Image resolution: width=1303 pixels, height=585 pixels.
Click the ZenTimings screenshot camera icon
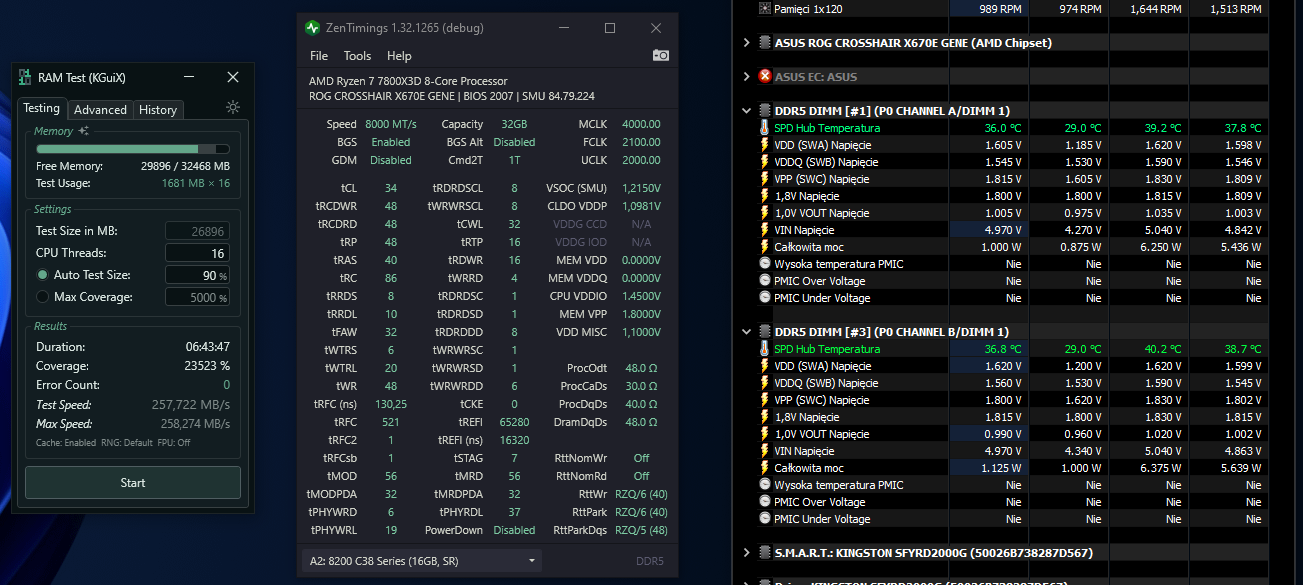(660, 56)
